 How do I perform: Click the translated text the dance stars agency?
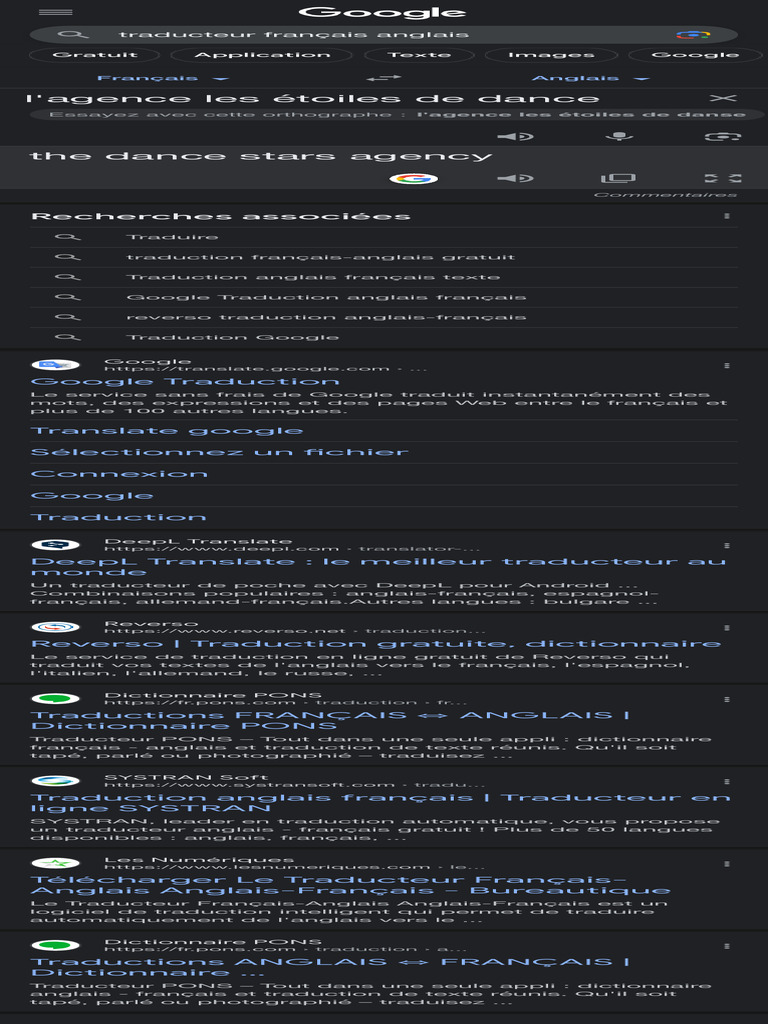(x=261, y=156)
